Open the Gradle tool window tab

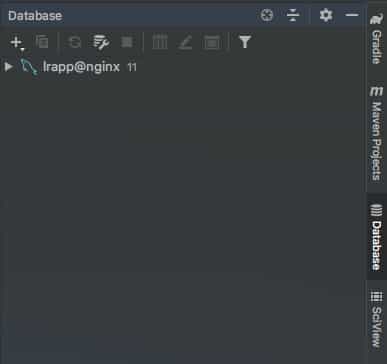tap(377, 39)
